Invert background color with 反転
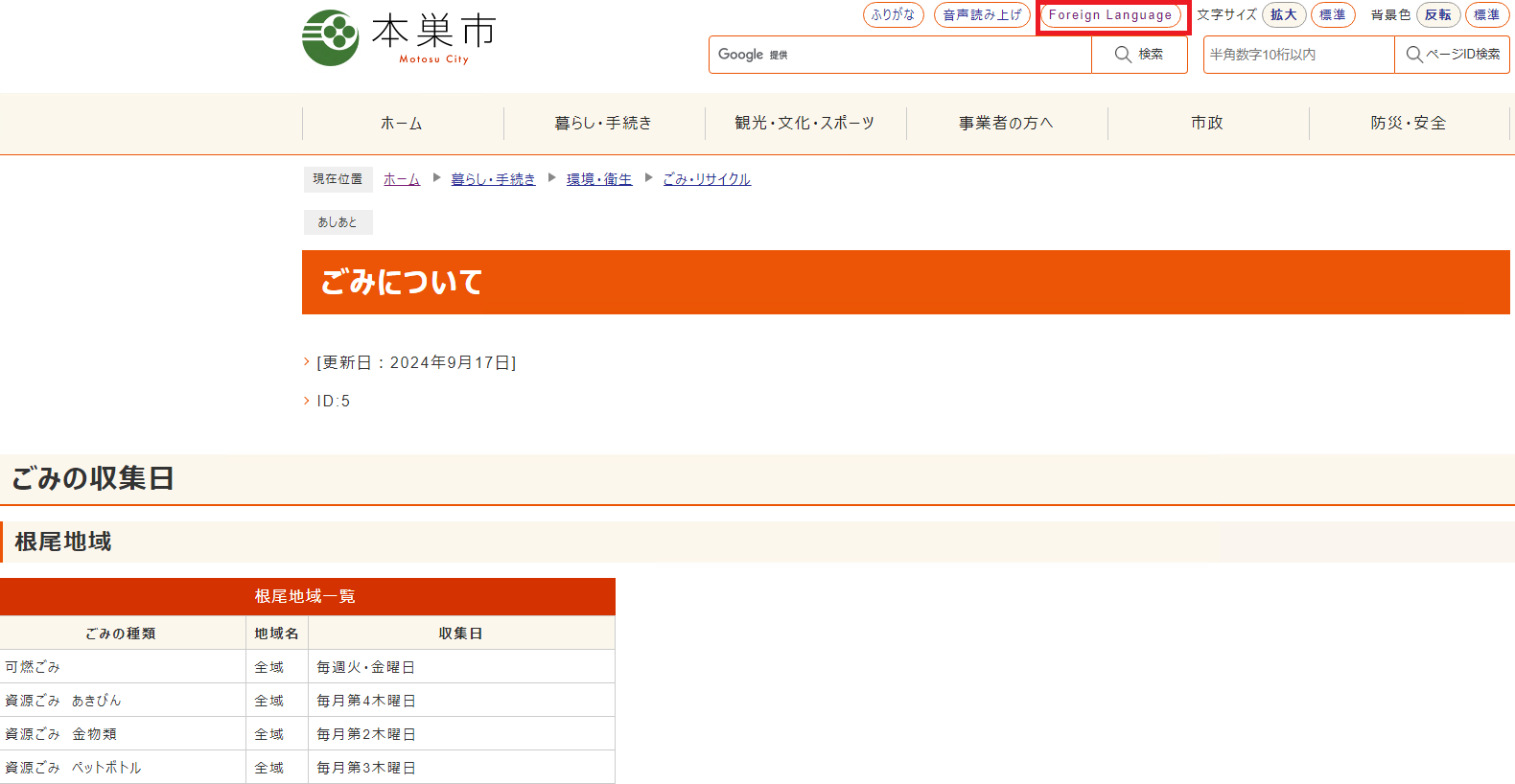The image size is (1515, 784). tap(1437, 15)
